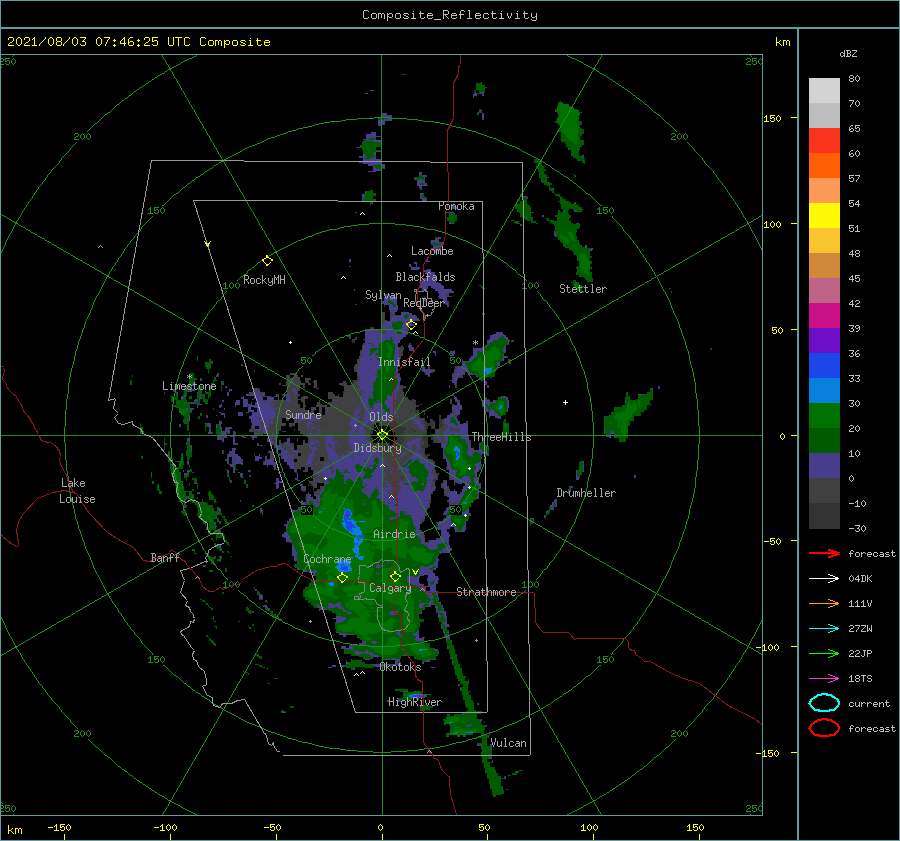
Task: Click the Limestone label
Action: tap(189, 386)
